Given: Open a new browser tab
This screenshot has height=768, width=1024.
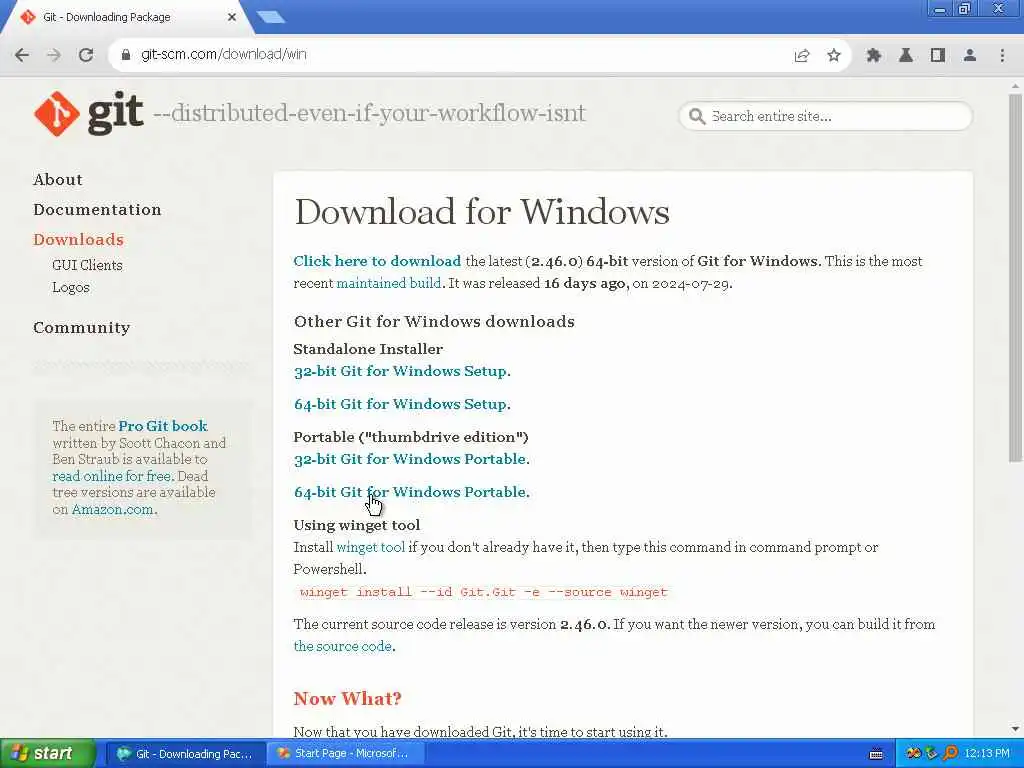Looking at the screenshot, I should [x=271, y=17].
